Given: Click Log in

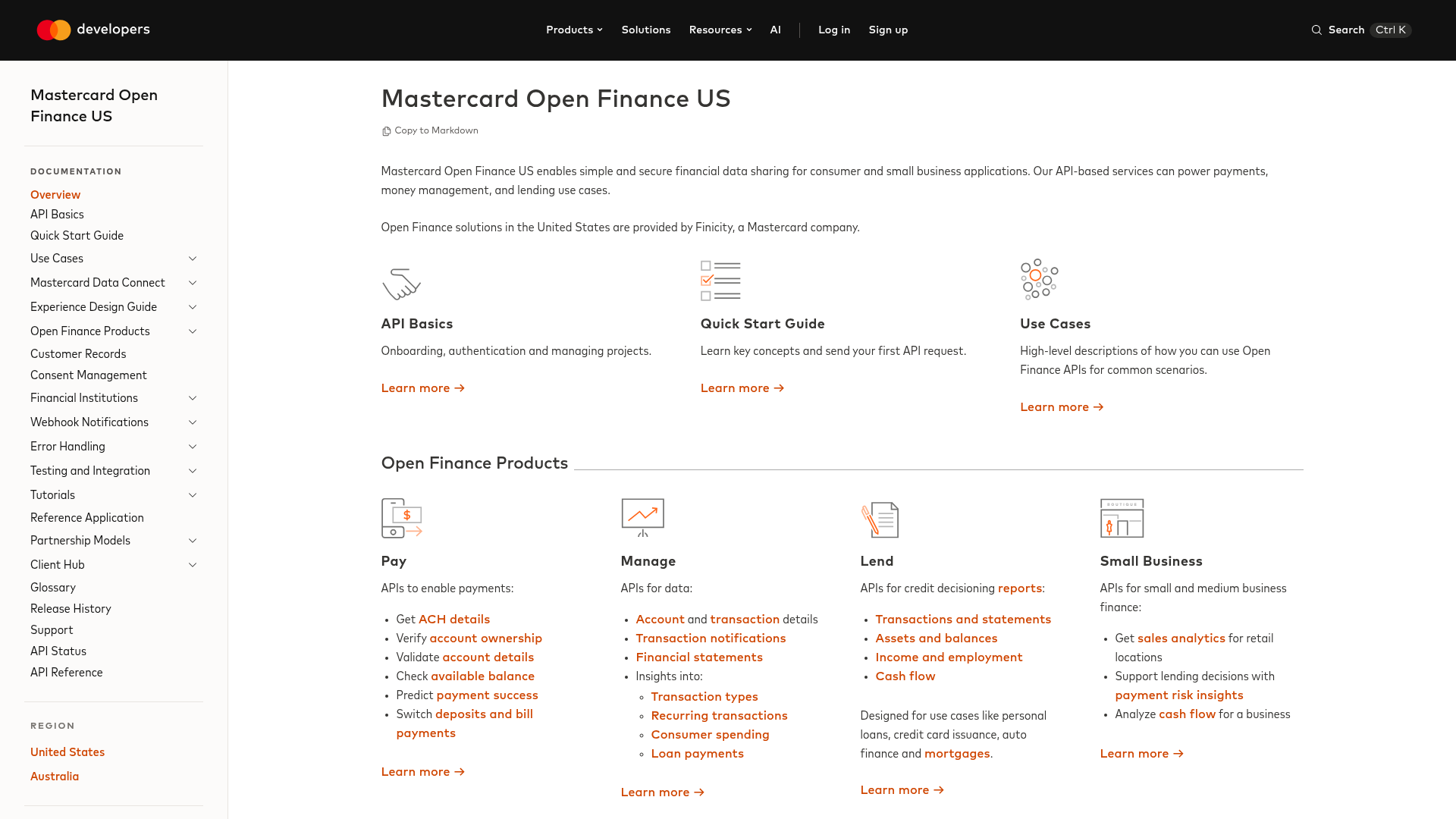Looking at the screenshot, I should [834, 30].
